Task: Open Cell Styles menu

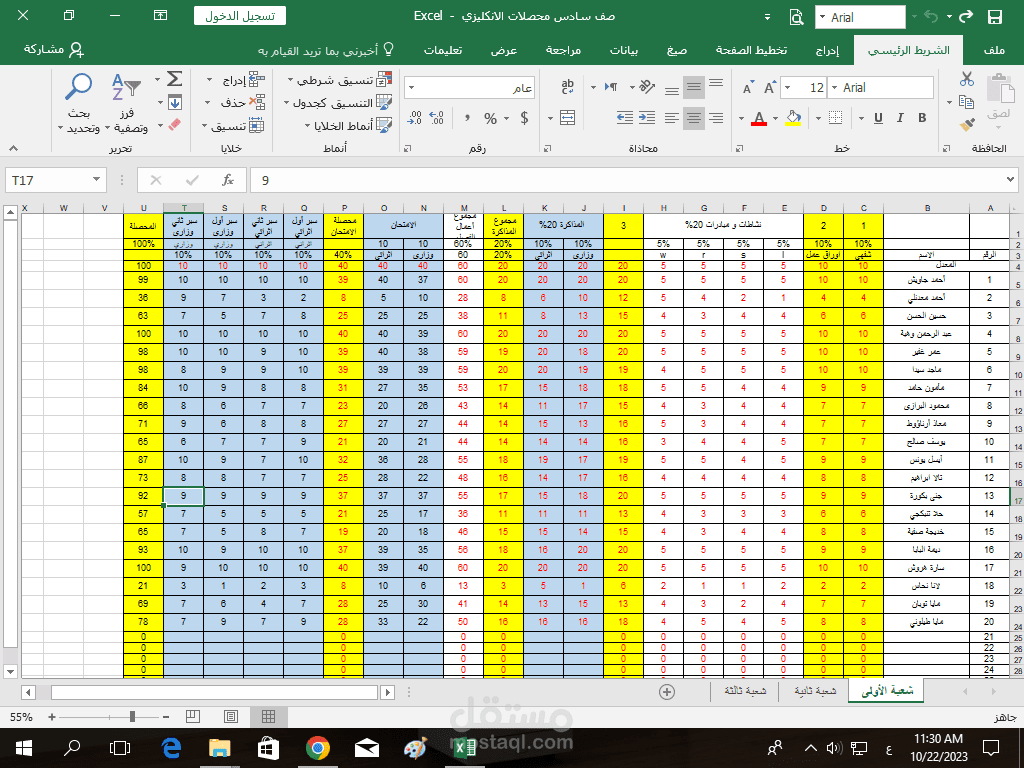Action: tap(348, 125)
